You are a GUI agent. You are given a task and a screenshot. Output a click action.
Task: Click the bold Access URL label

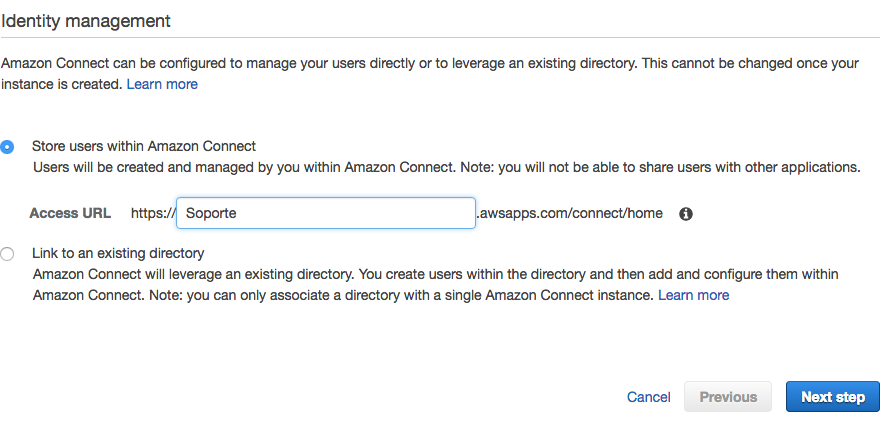(x=70, y=213)
